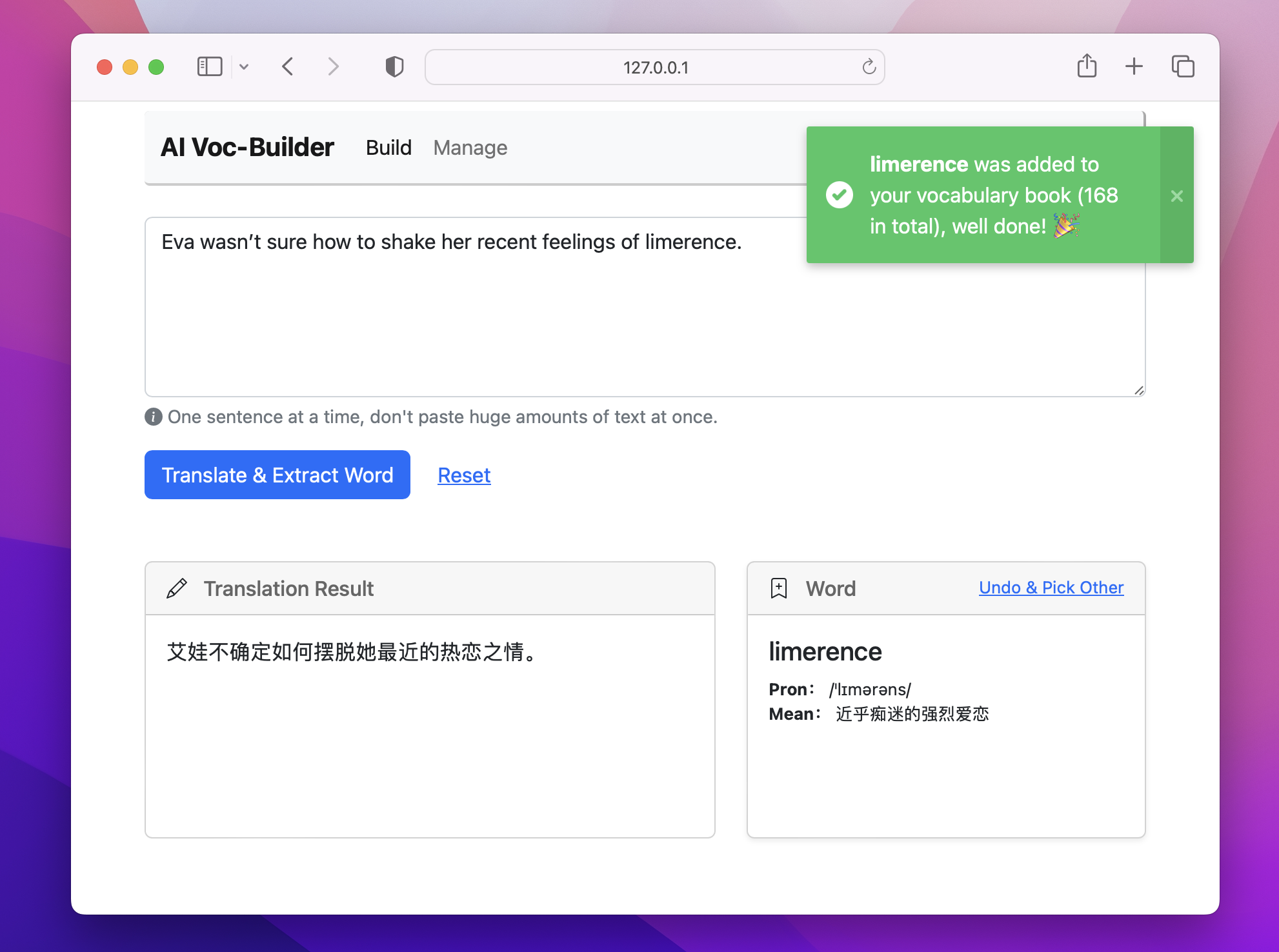Switch to the Manage tab
This screenshot has width=1279, height=952.
click(x=470, y=148)
